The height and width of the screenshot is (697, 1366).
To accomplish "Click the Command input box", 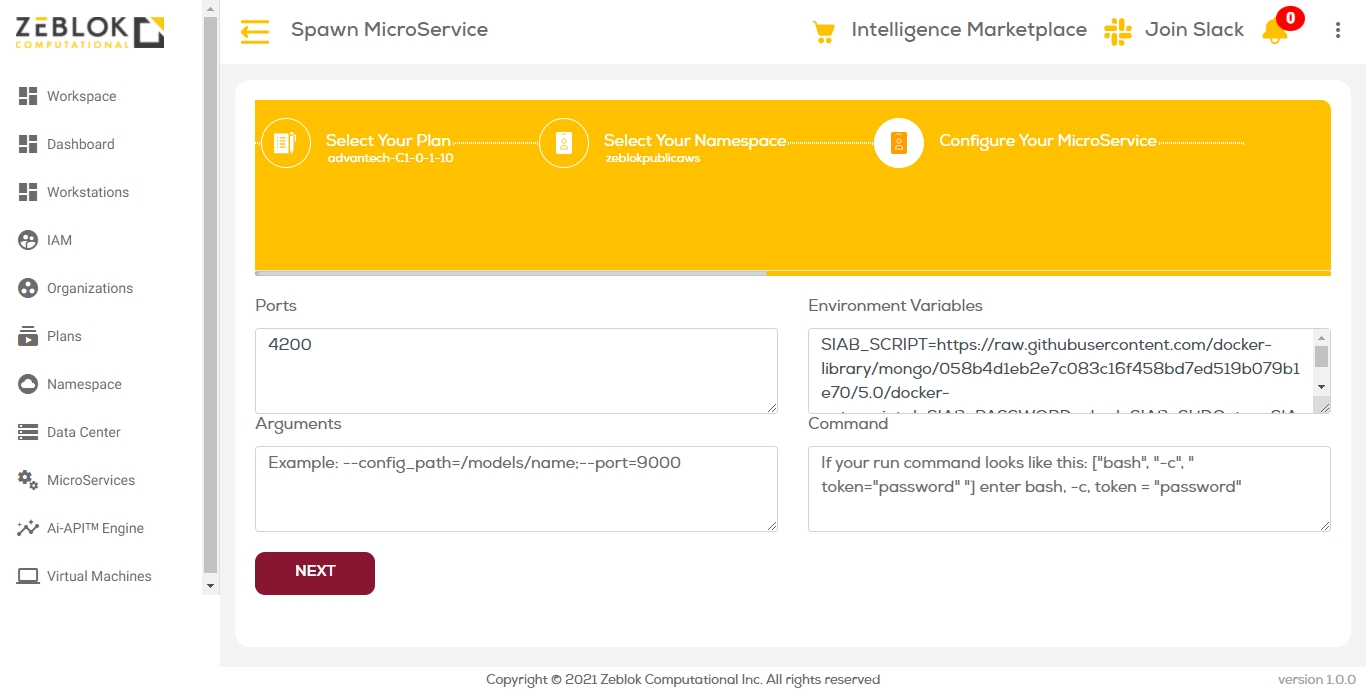I will [x=1068, y=488].
